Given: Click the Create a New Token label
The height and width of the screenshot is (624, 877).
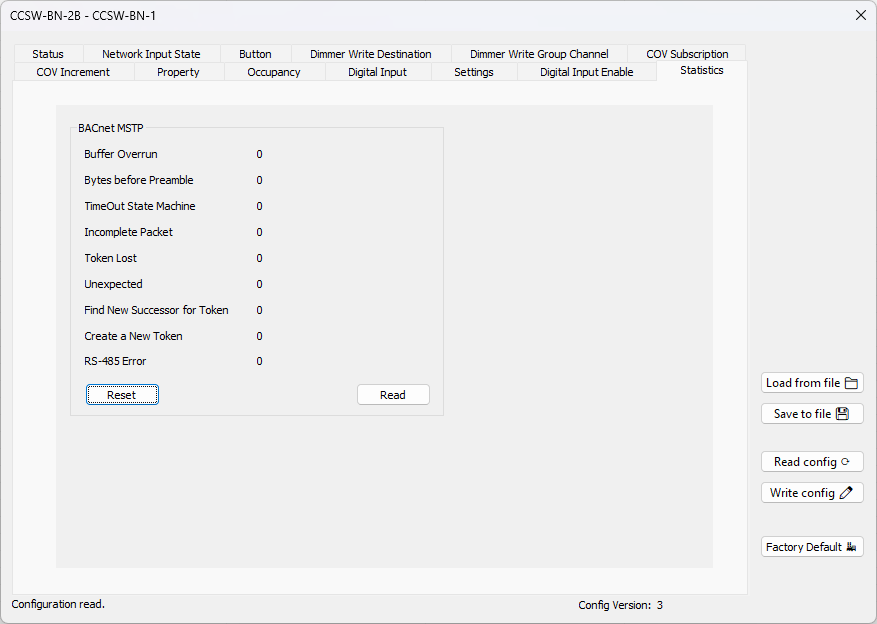Looking at the screenshot, I should tap(133, 336).
